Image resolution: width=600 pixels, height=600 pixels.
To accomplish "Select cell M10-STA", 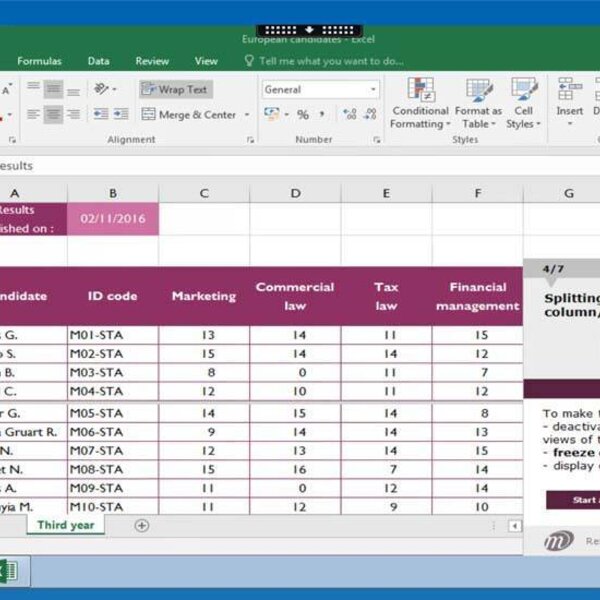I will click(x=113, y=507).
